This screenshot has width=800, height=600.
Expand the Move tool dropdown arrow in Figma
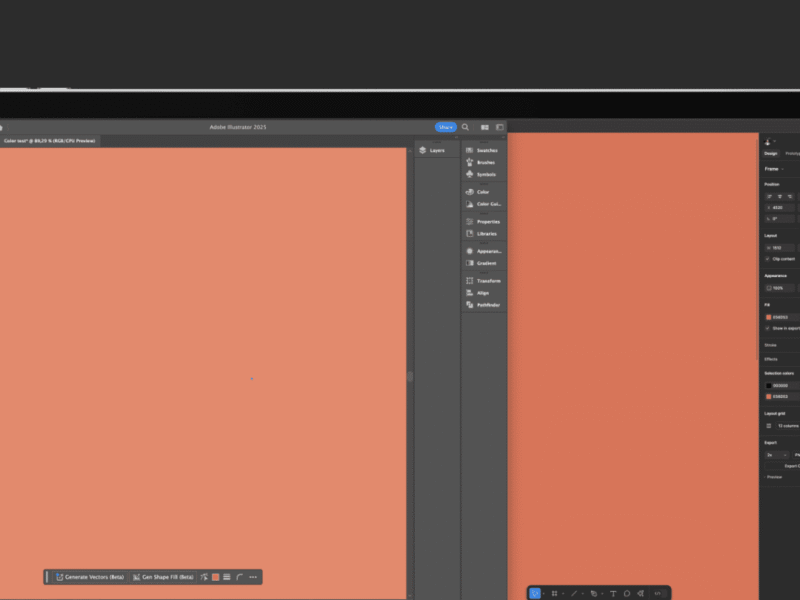[544, 593]
